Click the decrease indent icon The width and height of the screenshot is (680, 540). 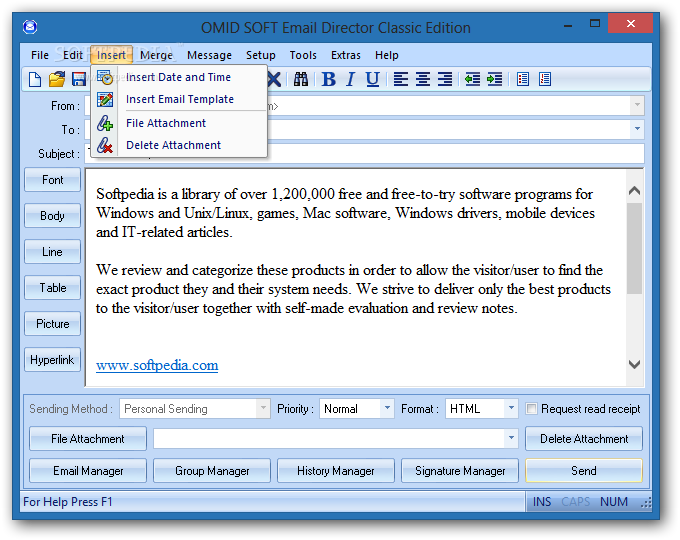tap(472, 79)
